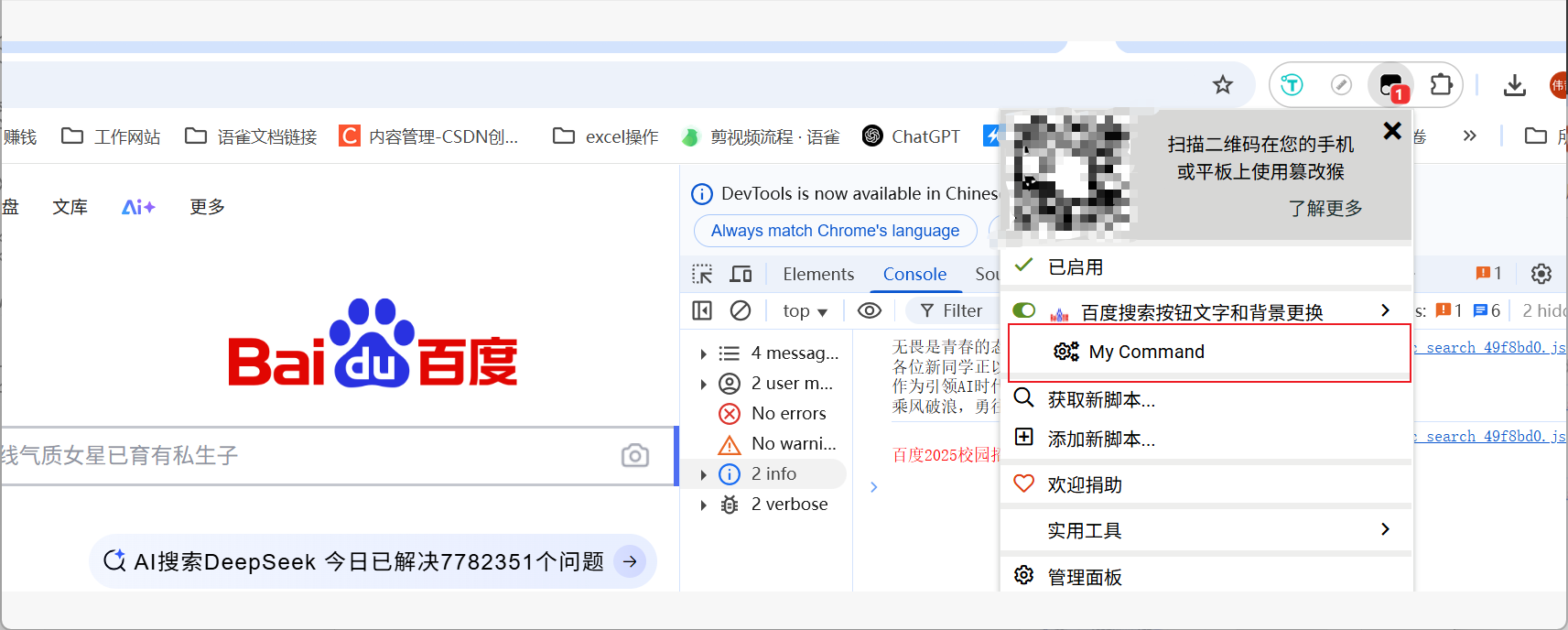
Task: Click the plus icon beside 添加新脚本
Action: click(x=1024, y=437)
